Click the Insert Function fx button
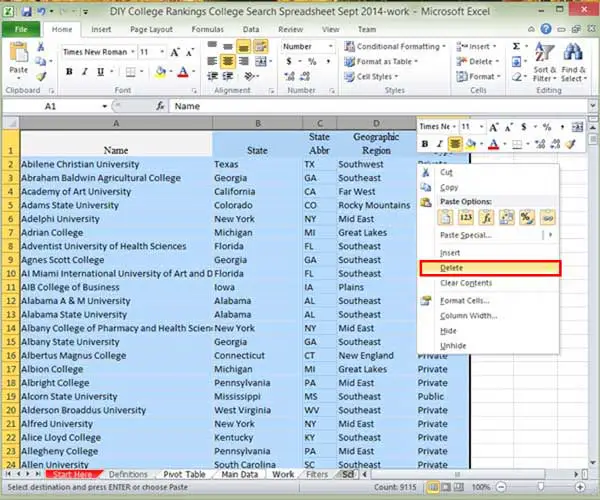The height and width of the screenshot is (500, 600). tap(160, 106)
